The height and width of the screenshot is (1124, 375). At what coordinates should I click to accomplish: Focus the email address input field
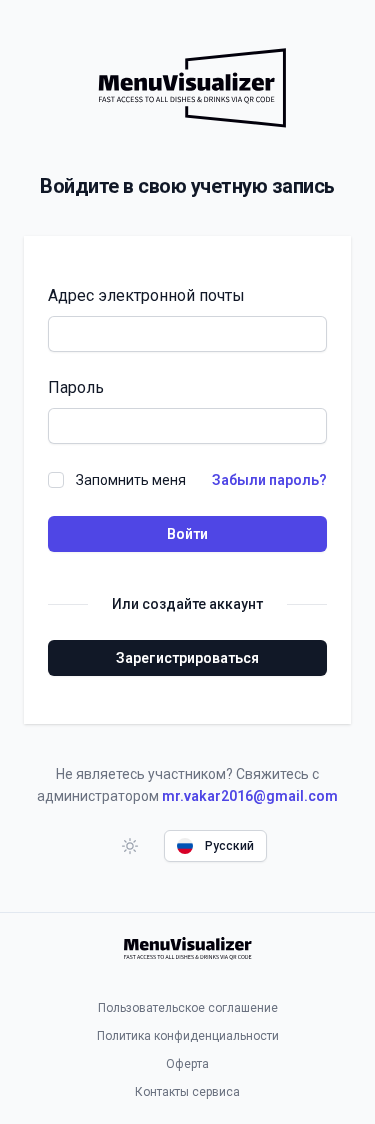pyautogui.click(x=187, y=334)
